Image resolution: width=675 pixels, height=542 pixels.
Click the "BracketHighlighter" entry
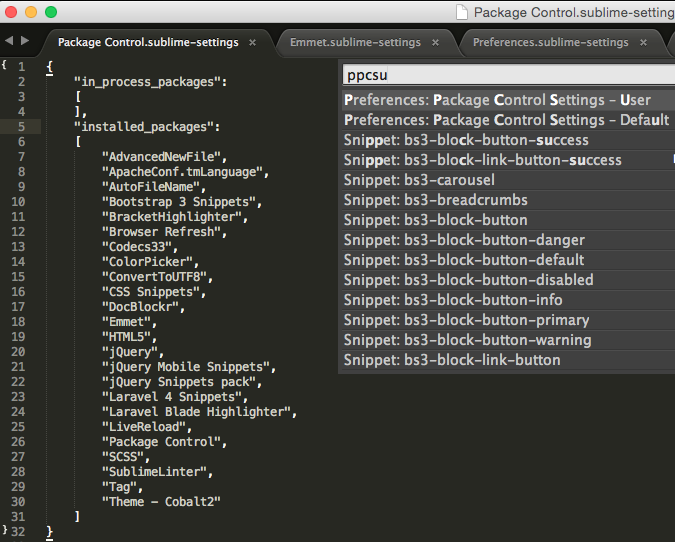click(x=175, y=217)
